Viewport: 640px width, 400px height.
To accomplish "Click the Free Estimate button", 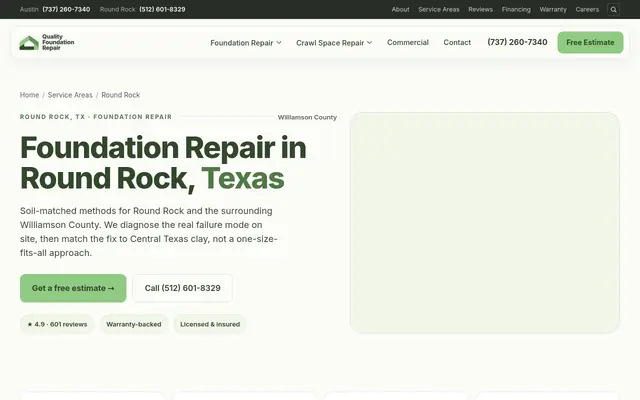I will (590, 42).
